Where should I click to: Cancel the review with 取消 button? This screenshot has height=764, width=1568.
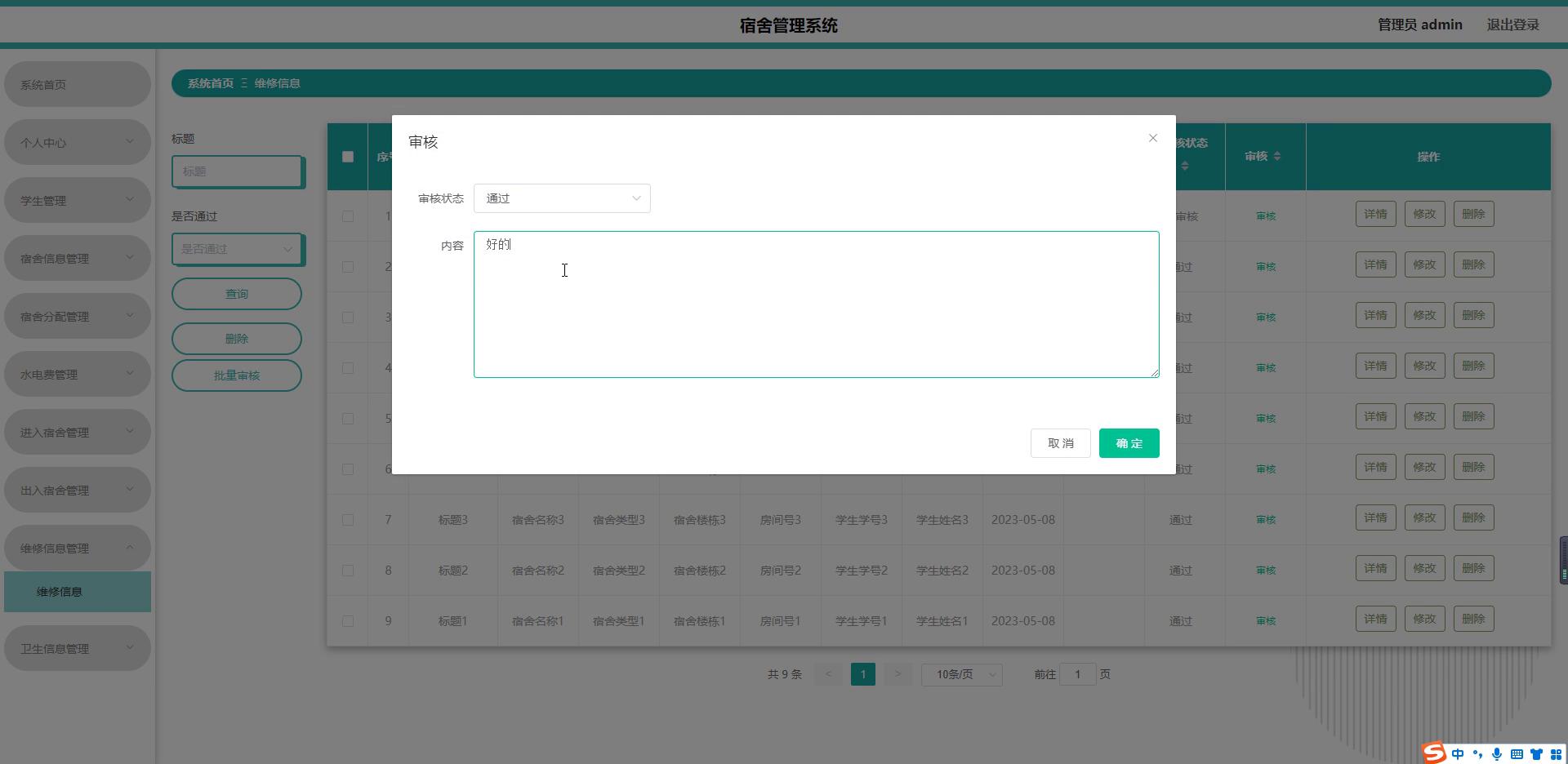click(1060, 443)
